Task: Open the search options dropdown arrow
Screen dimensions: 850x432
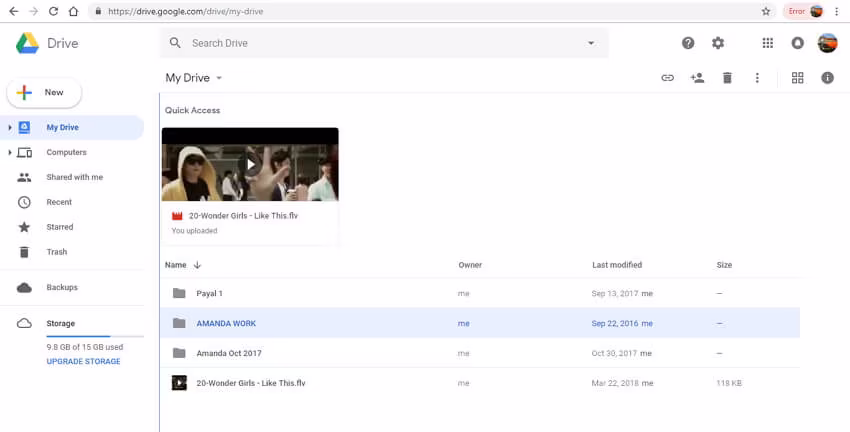Action: tap(591, 43)
